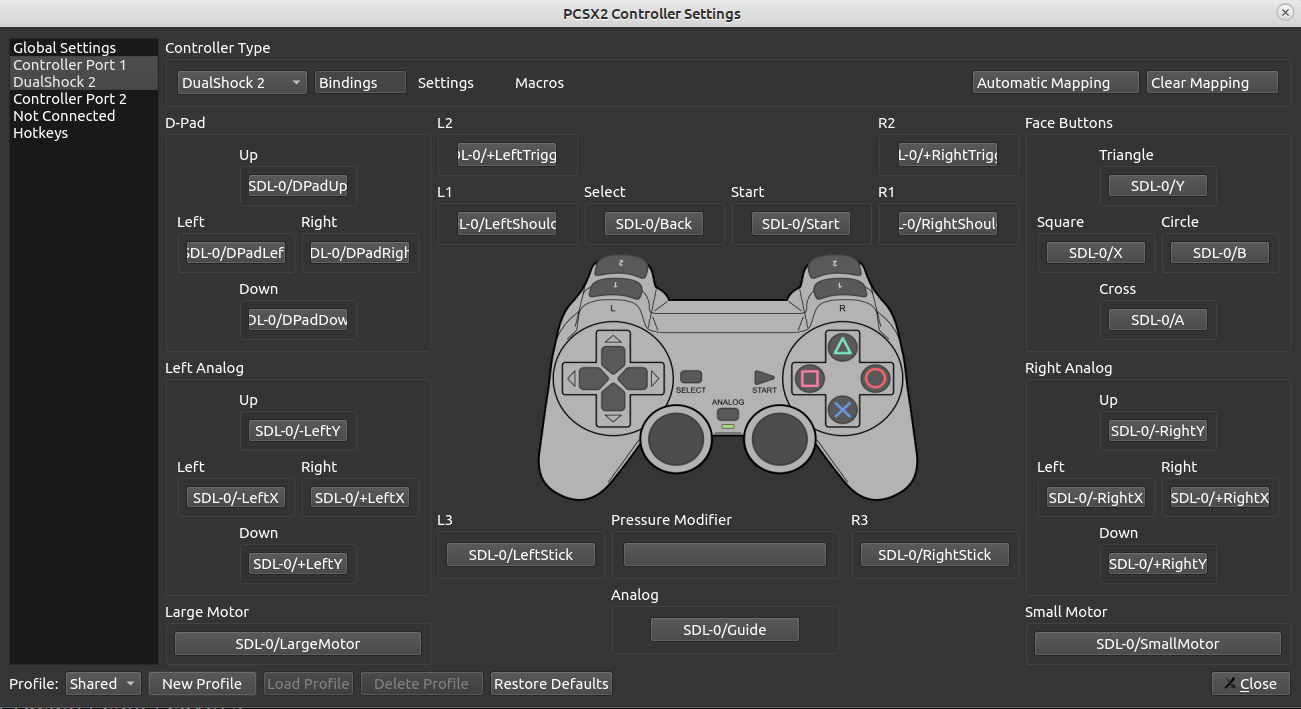
Task: Rebind Left Analog Up SDL-0/-LeftY
Action: [298, 431]
